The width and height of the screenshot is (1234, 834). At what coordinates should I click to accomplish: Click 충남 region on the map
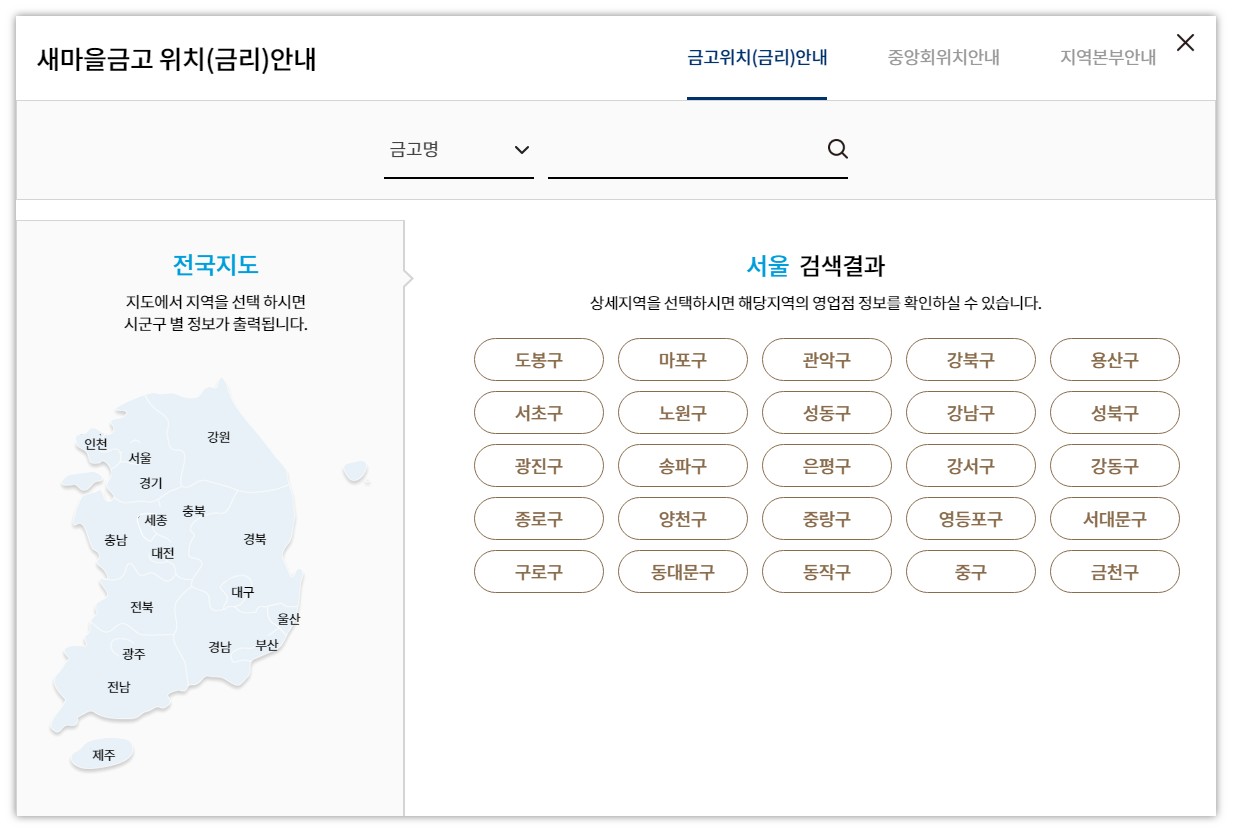[x=116, y=540]
